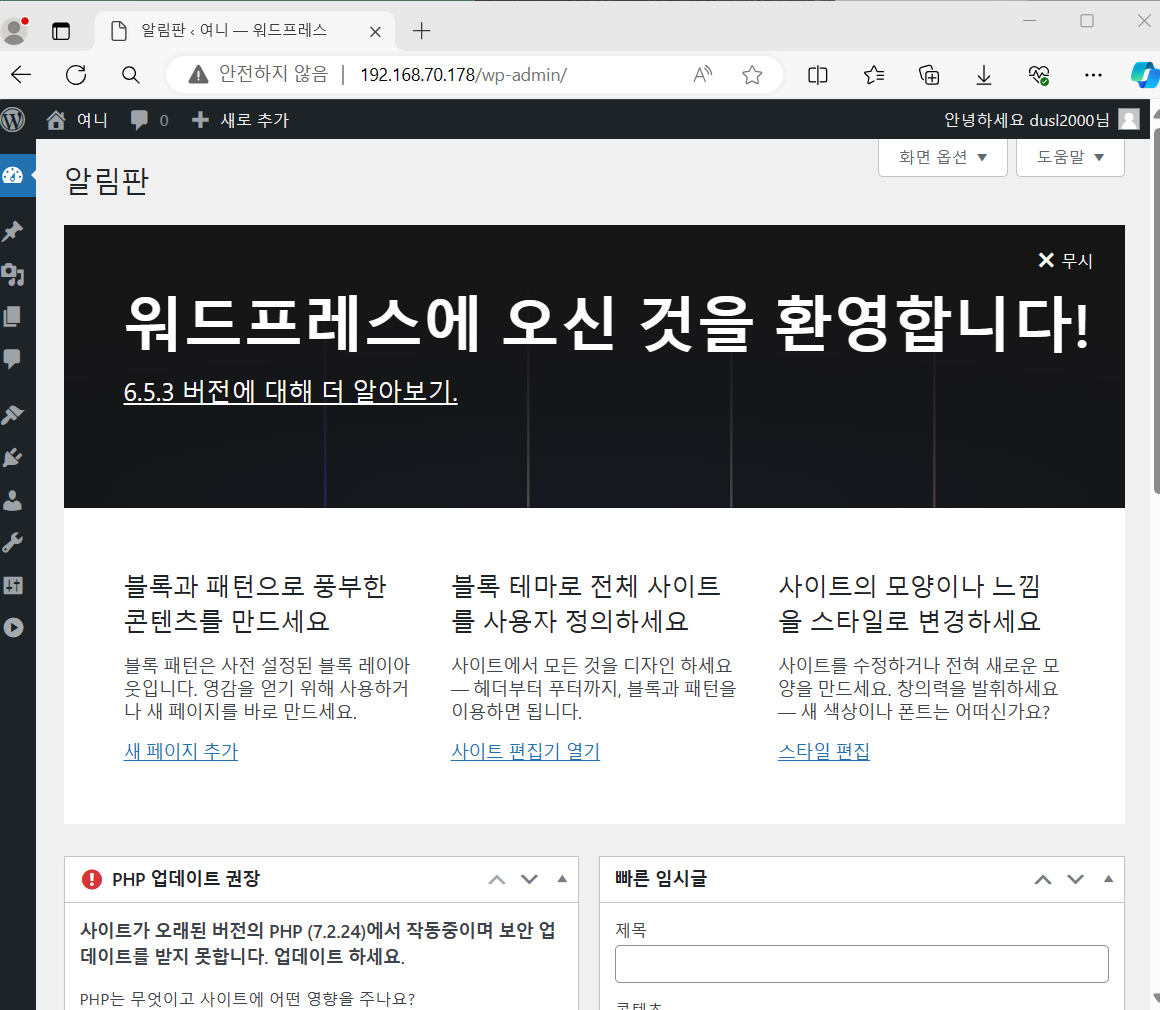Click 스타일 편집 link

(824, 751)
